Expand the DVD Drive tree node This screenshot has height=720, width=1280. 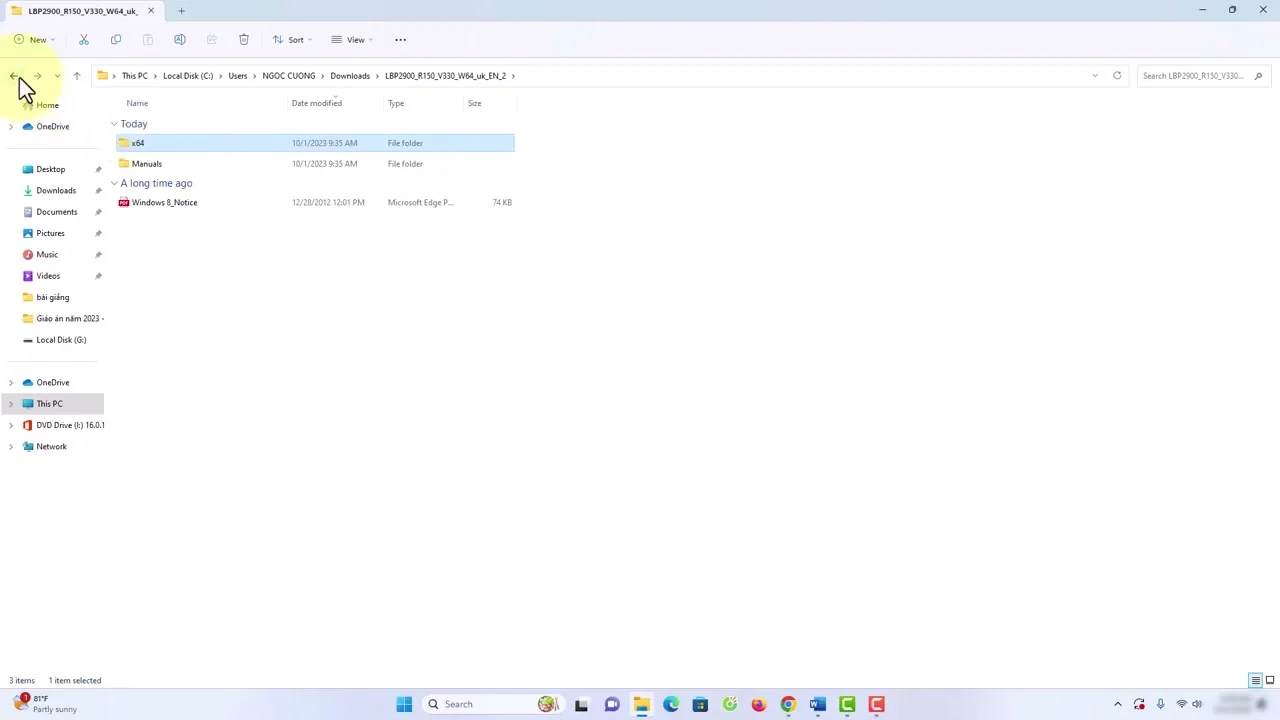pyautogui.click(x=11, y=425)
